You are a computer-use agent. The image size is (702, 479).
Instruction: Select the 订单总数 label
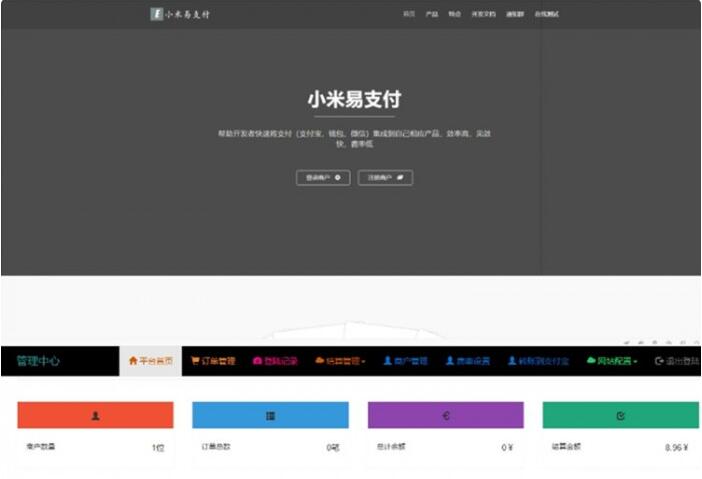pos(216,446)
